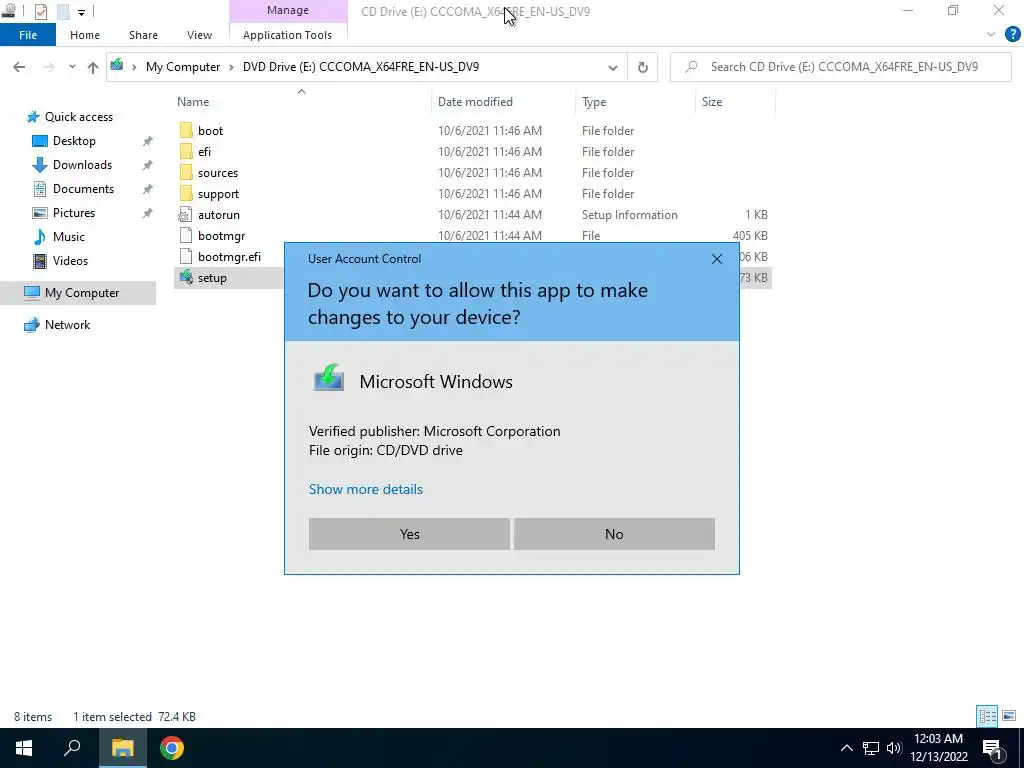Select the bootmgr.efi file
This screenshot has height=768, width=1024.
(x=229, y=257)
